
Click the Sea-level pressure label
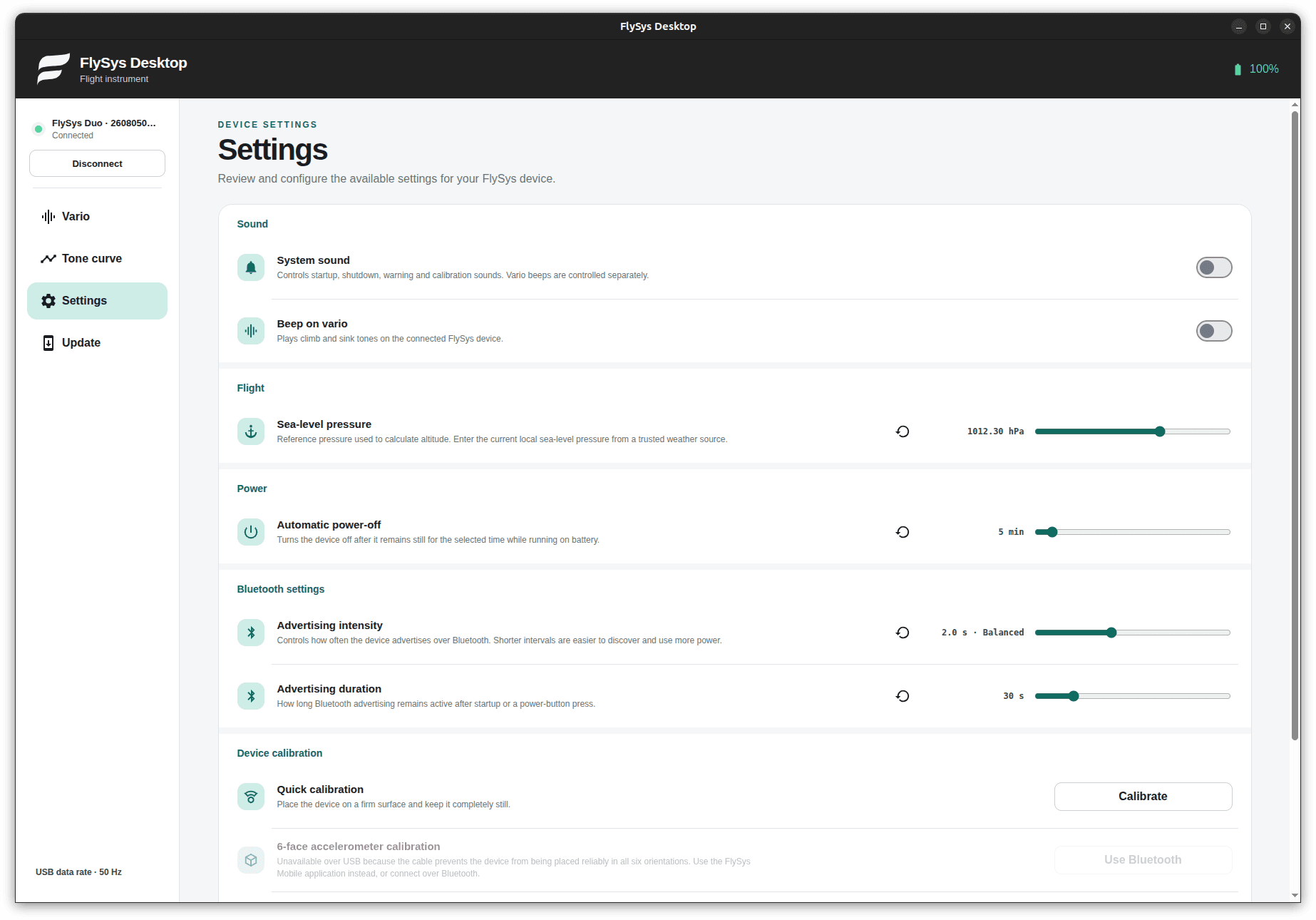[324, 424]
